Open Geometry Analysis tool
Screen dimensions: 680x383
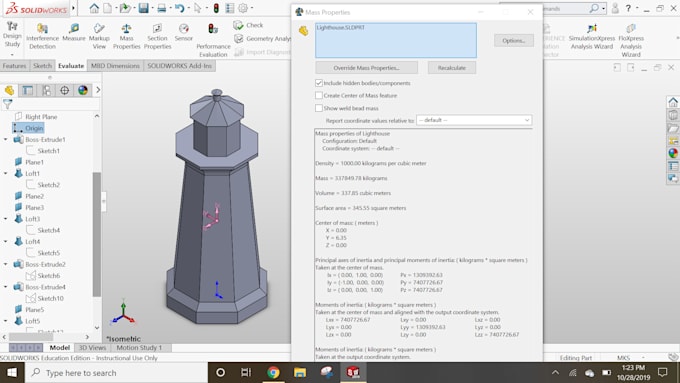262,39
